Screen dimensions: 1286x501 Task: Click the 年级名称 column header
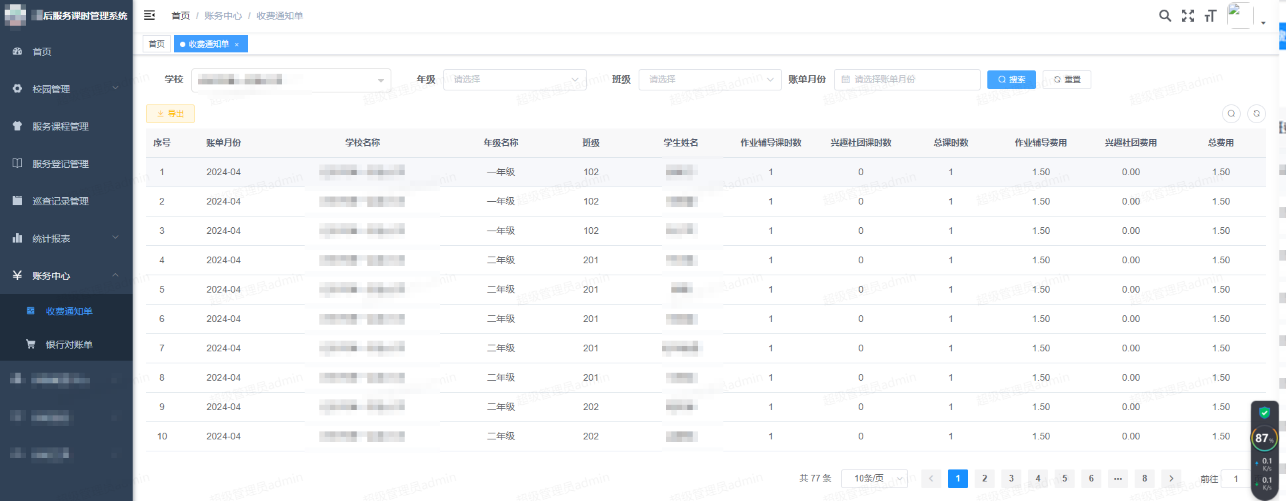click(x=500, y=143)
